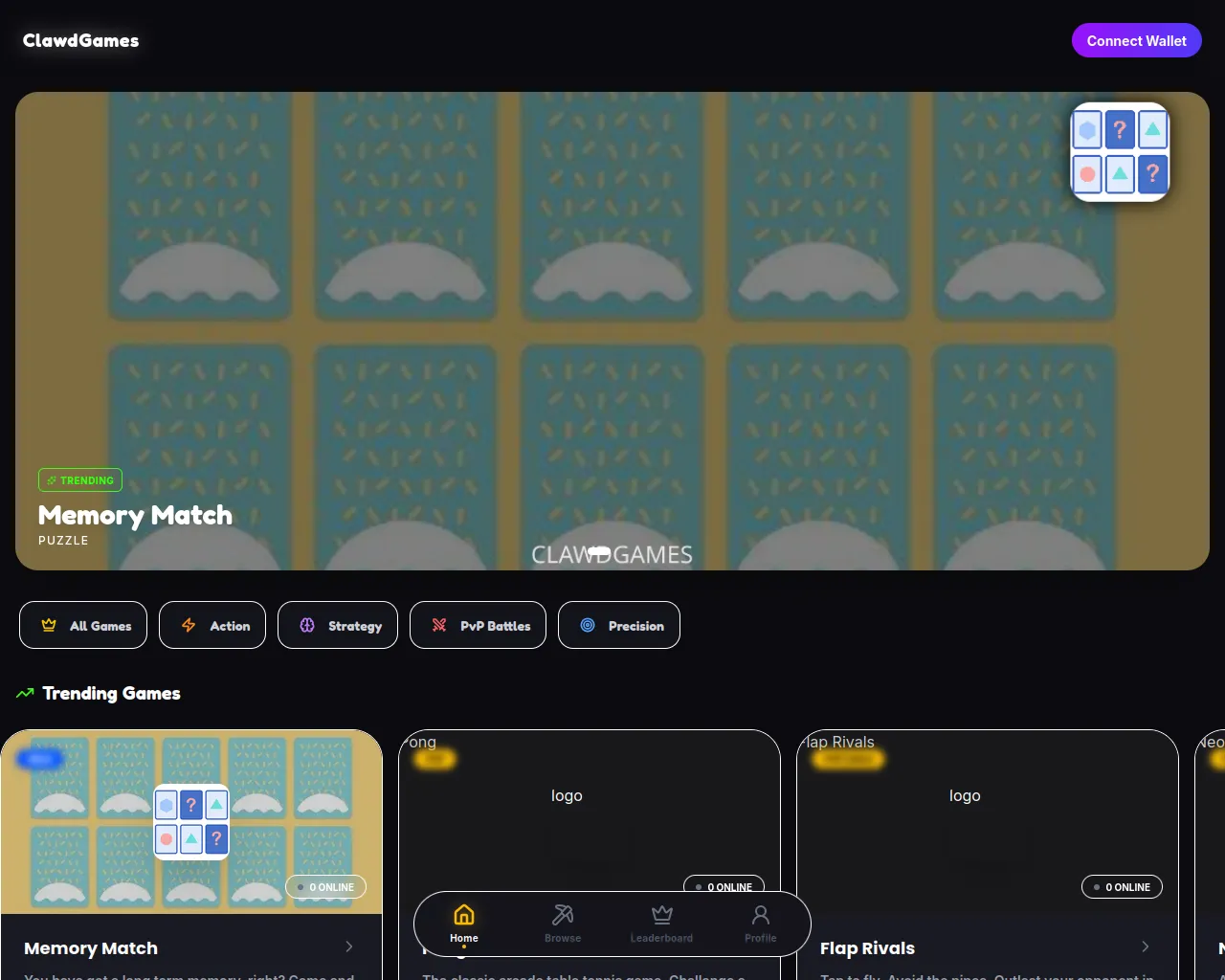This screenshot has width=1225, height=980.
Task: Open the Profile tab
Action: point(761,924)
